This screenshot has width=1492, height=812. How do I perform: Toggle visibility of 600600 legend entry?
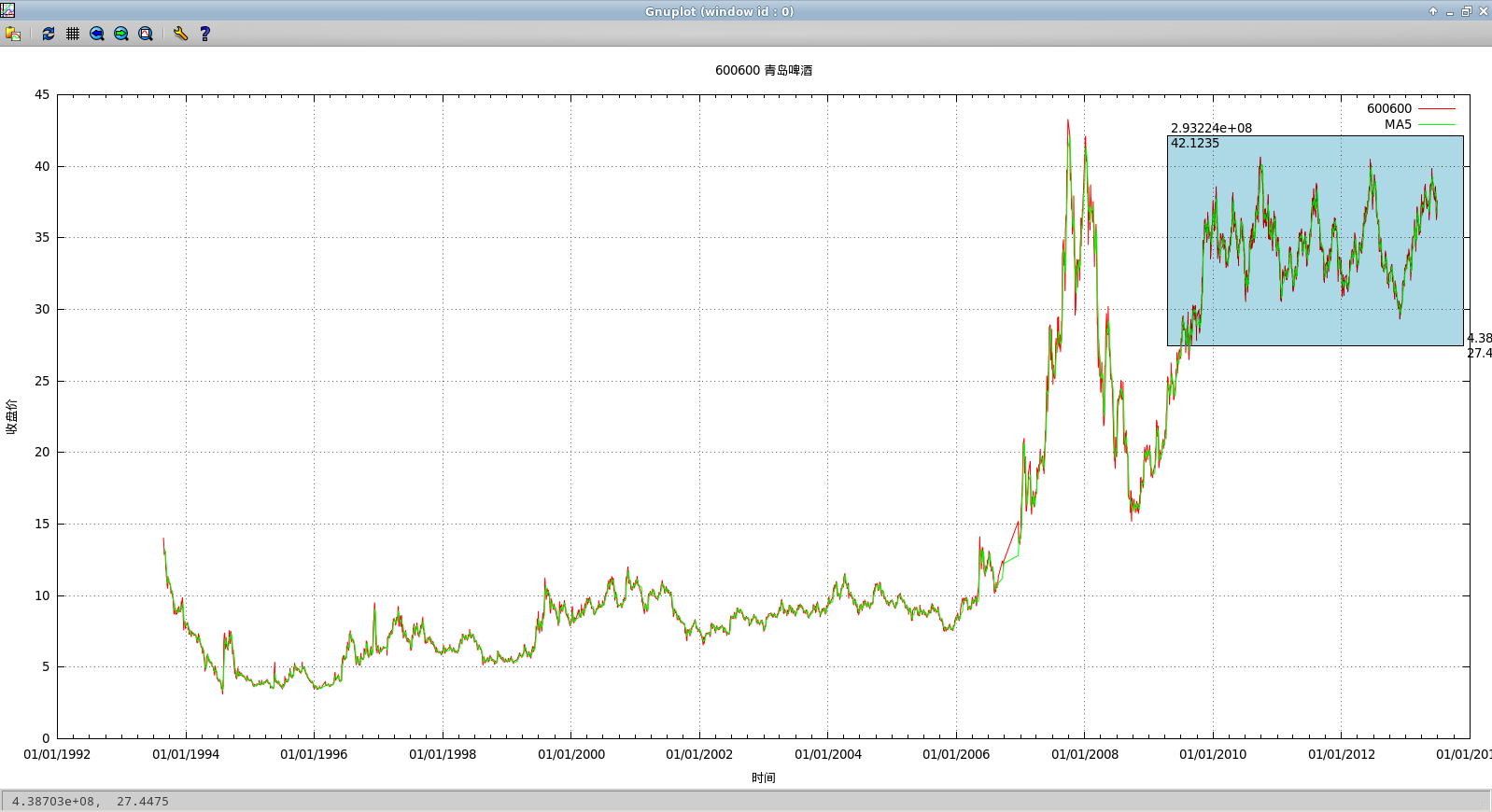click(1389, 108)
